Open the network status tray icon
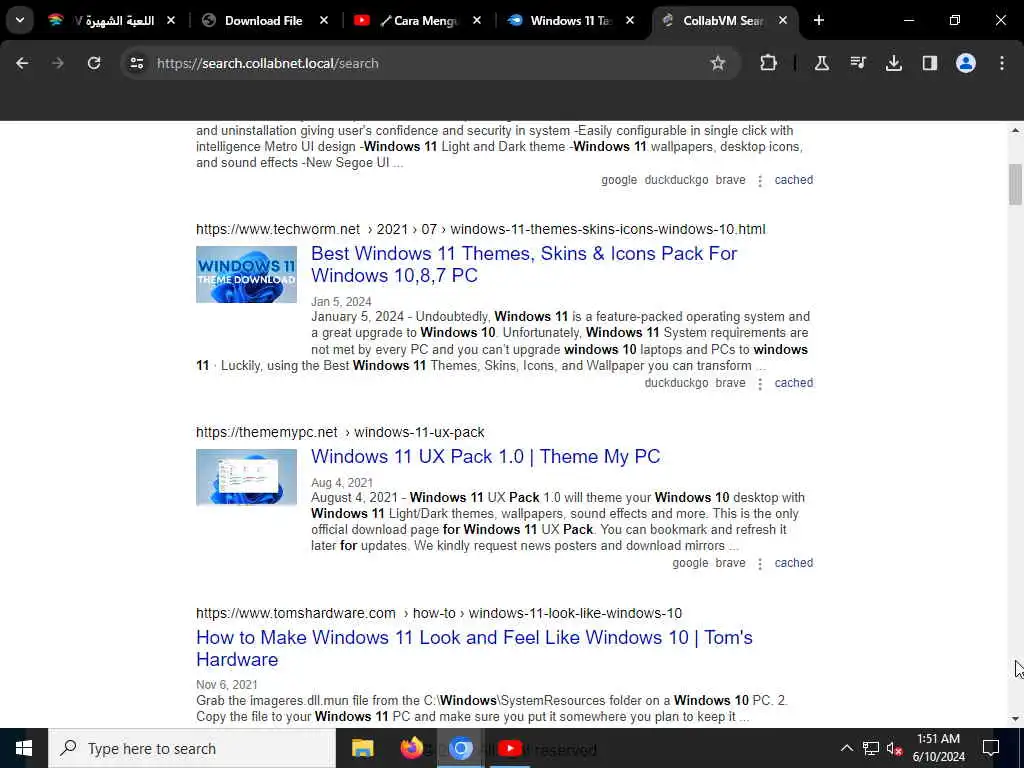The height and width of the screenshot is (768, 1024). (x=870, y=748)
